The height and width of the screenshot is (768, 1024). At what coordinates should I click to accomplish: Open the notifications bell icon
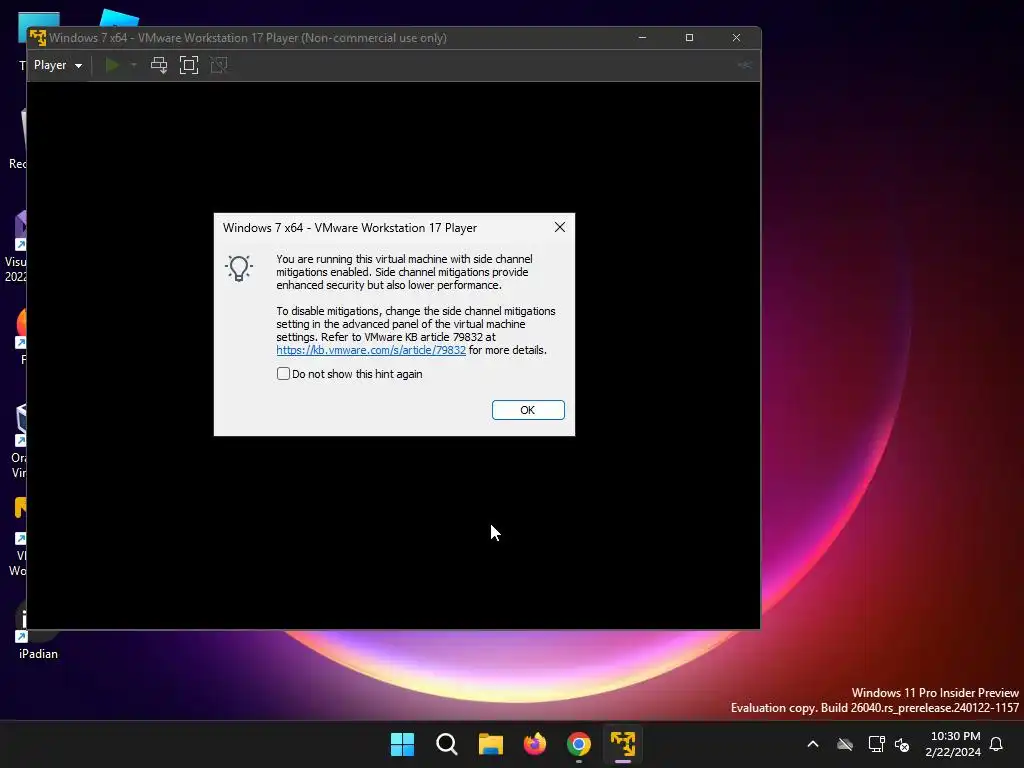(x=997, y=744)
